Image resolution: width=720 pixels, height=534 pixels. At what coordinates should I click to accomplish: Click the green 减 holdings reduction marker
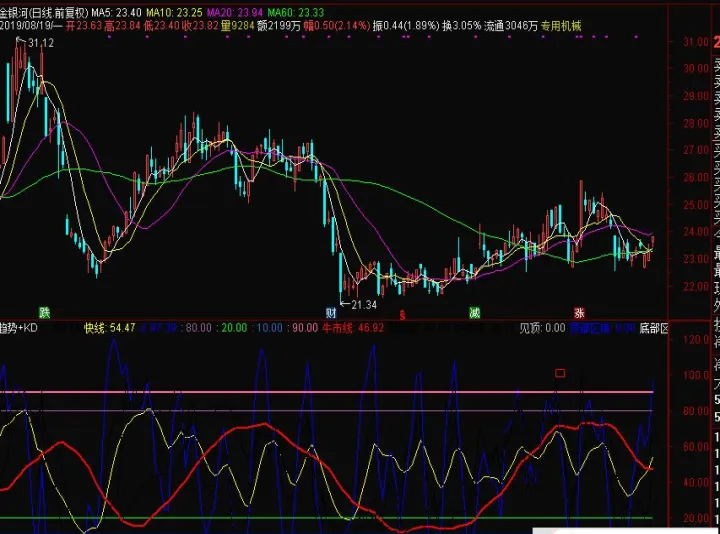474,313
